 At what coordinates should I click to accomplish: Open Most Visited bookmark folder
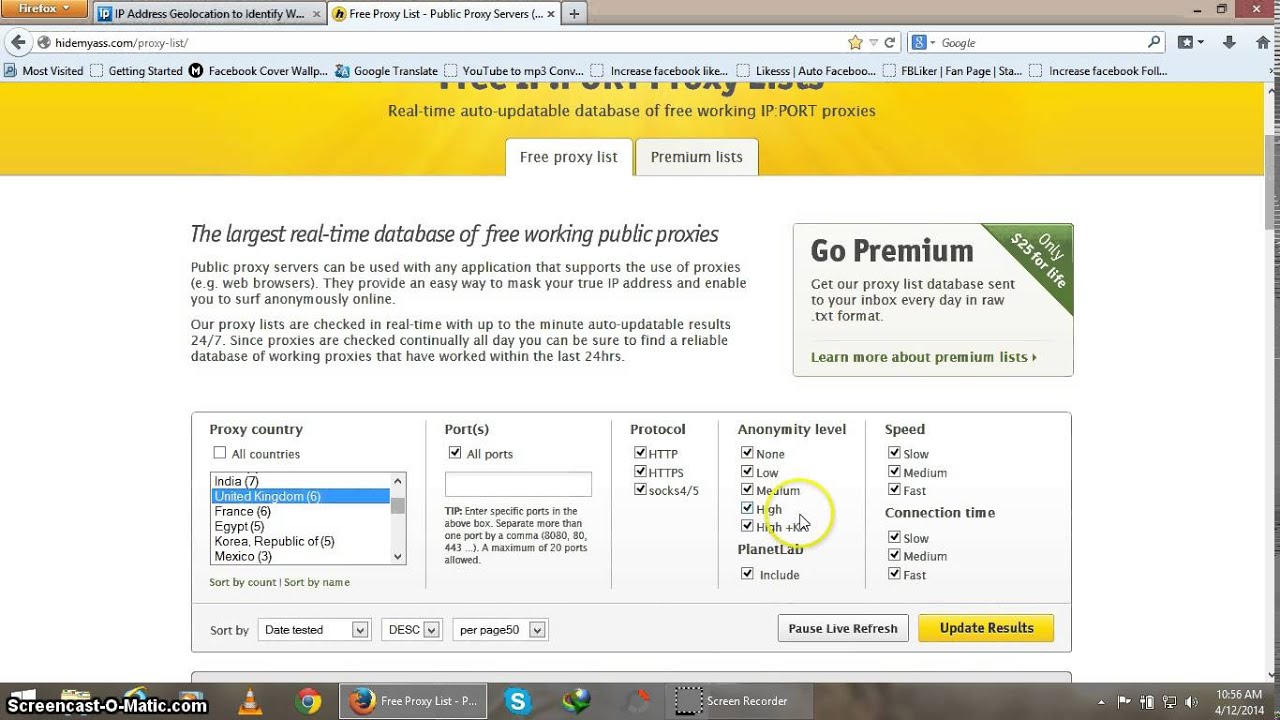click(44, 71)
